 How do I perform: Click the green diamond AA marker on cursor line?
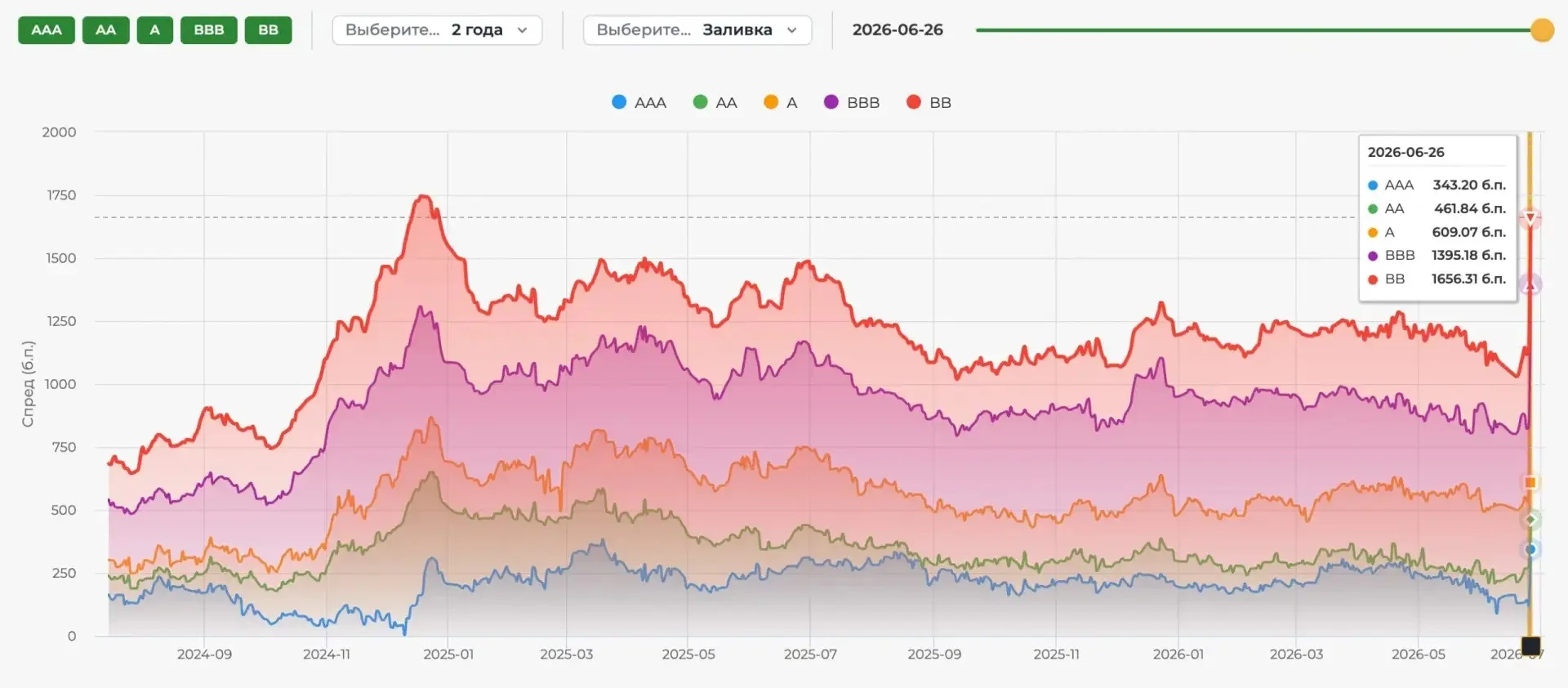pos(1530,520)
